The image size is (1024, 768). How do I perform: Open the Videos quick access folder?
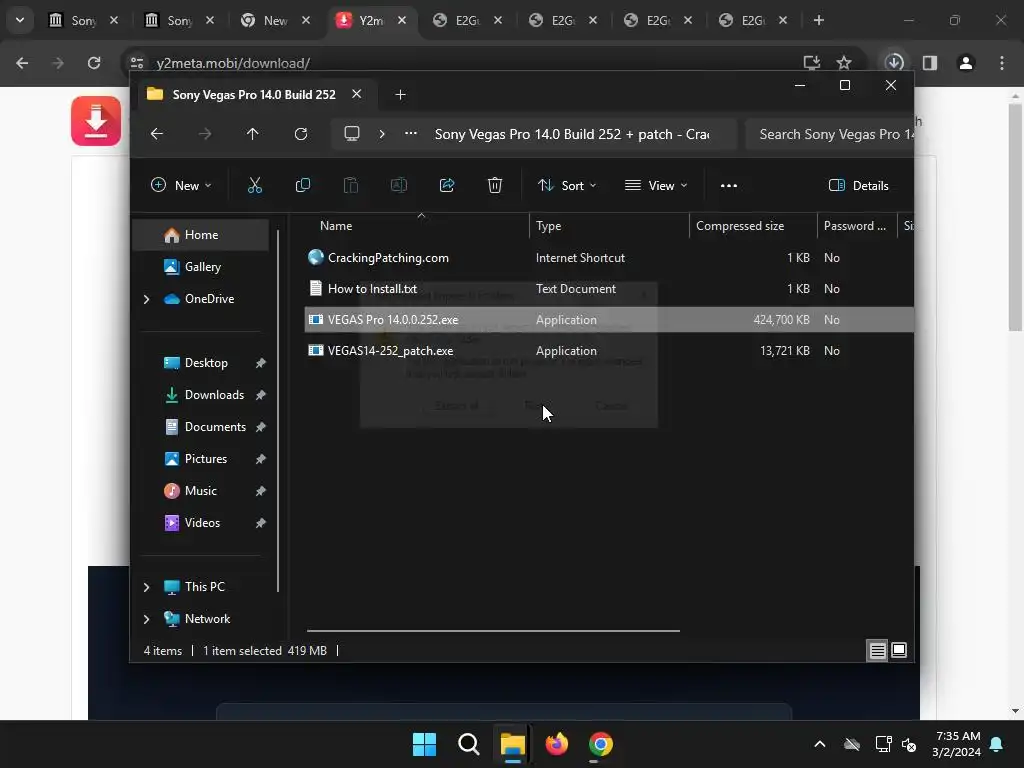[x=202, y=523]
